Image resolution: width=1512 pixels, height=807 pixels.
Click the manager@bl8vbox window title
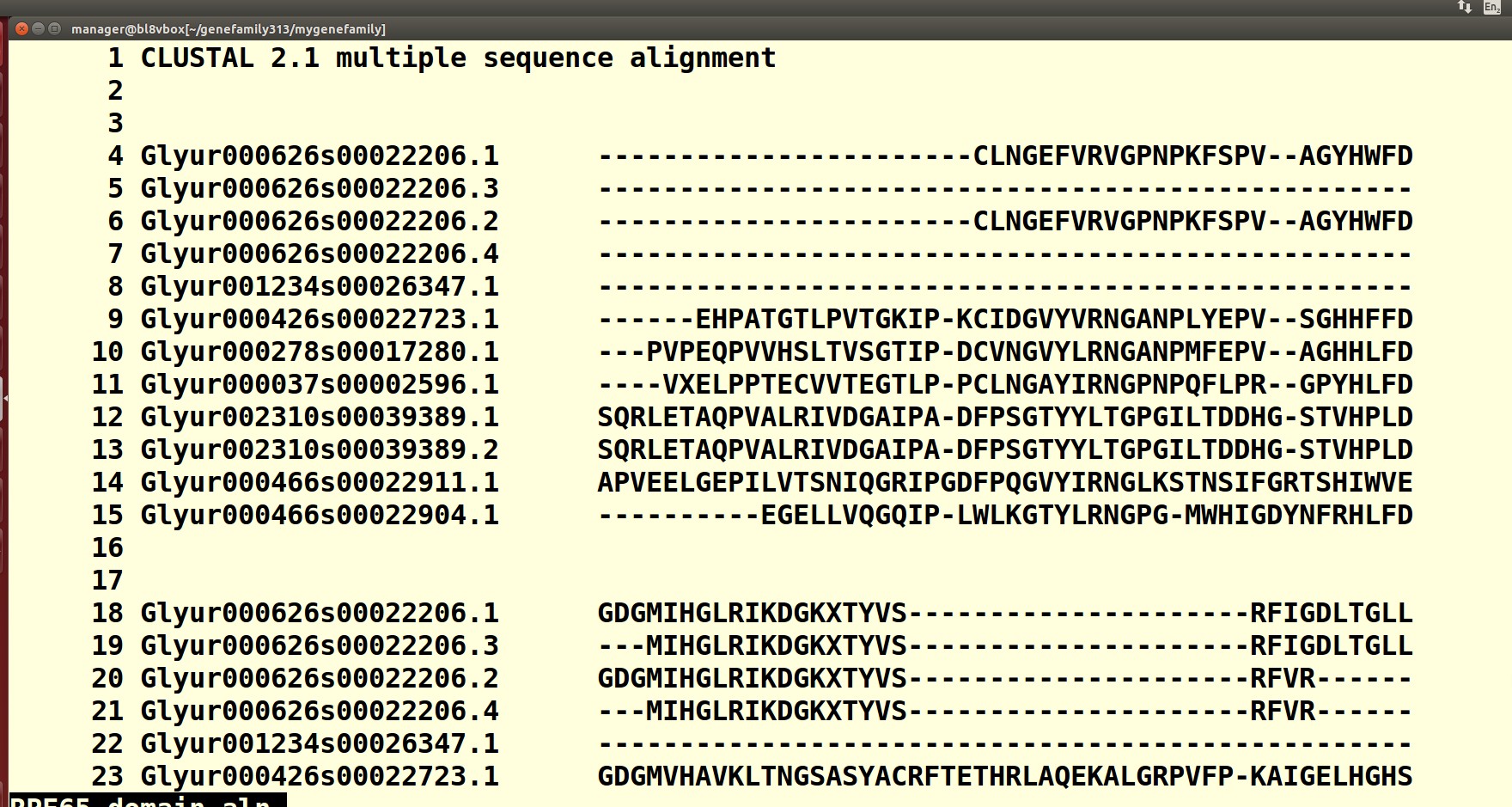(229, 29)
